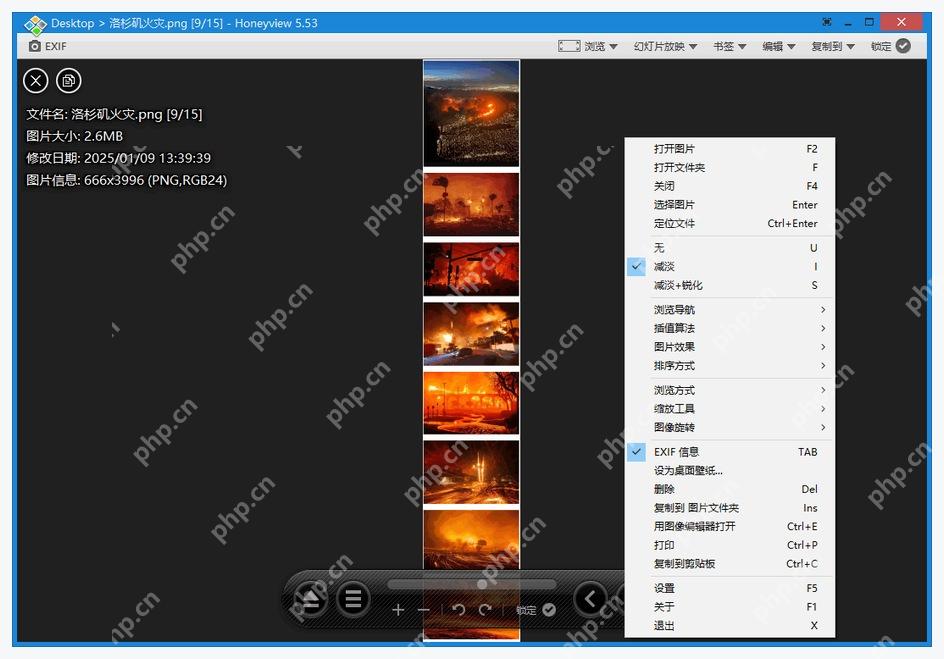The height and width of the screenshot is (659, 944).
Task: Choose 关闭 from context menu
Action: 730,186
